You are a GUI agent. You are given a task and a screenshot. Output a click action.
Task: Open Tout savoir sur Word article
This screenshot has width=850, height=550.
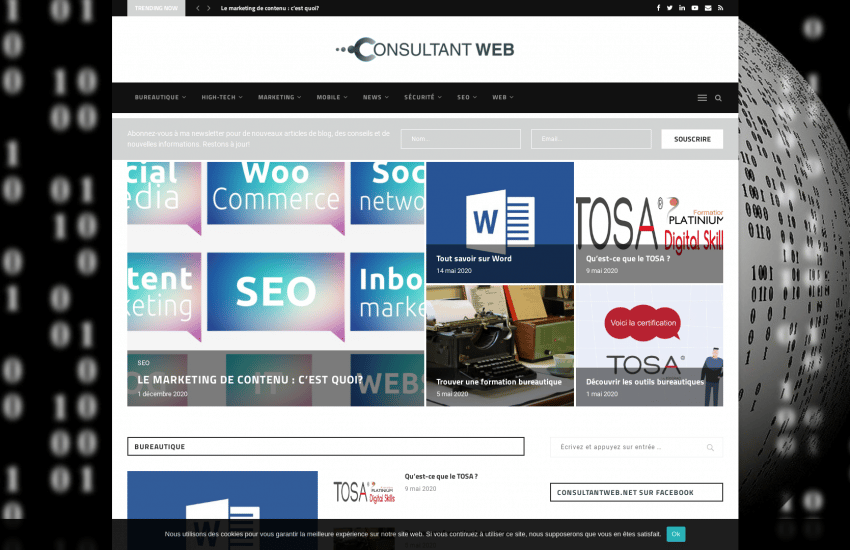point(474,259)
